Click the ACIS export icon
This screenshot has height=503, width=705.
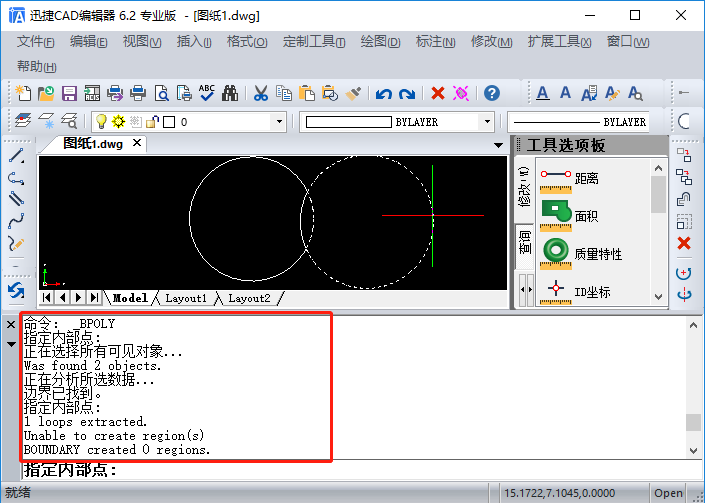pos(92,93)
